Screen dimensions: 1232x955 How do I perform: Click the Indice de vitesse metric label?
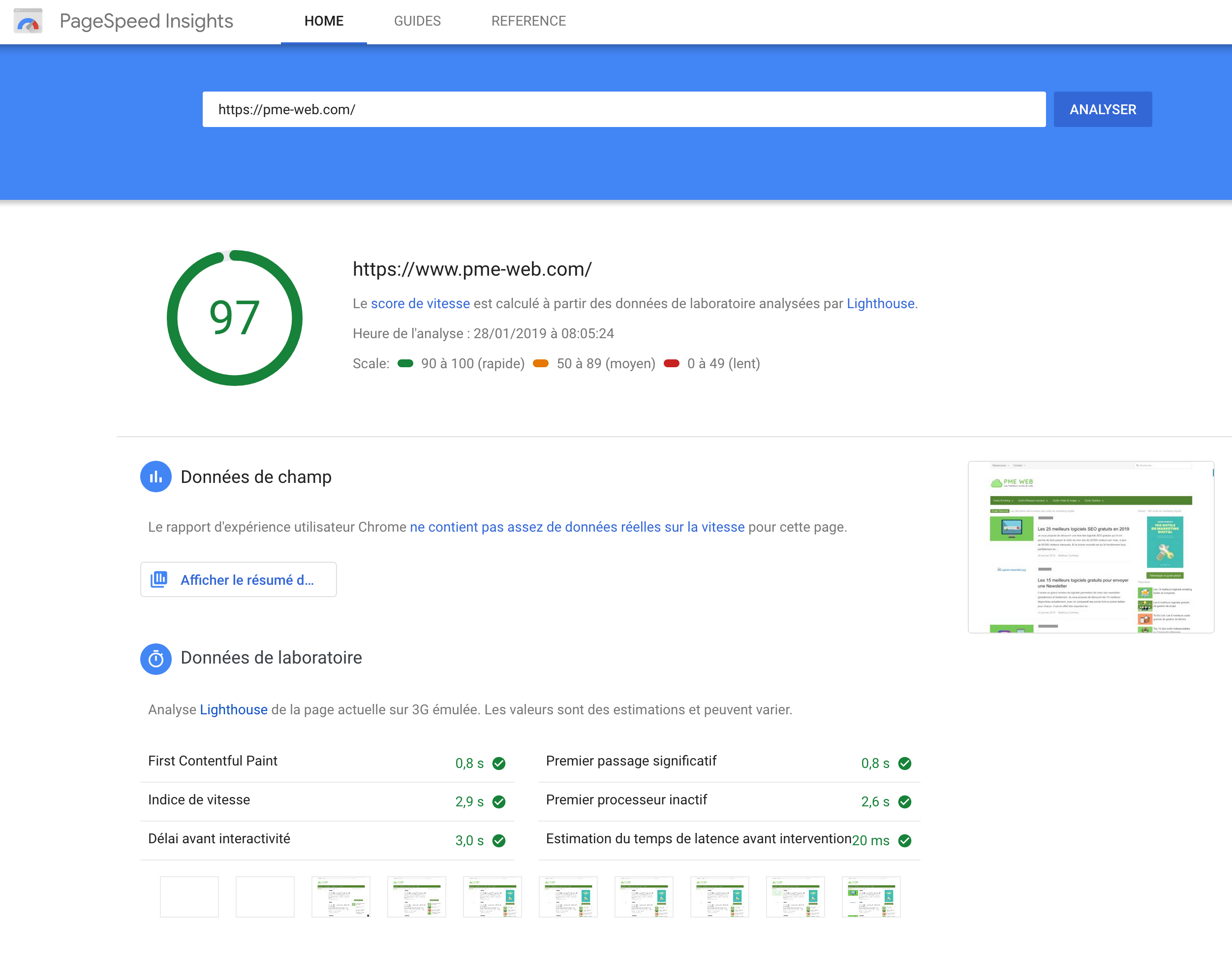[x=199, y=800]
